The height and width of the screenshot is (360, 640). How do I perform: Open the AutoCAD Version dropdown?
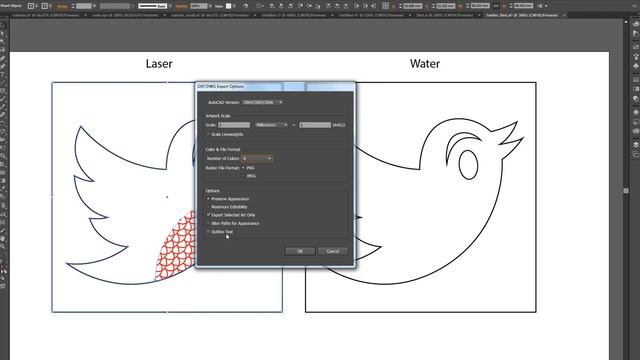coord(262,102)
